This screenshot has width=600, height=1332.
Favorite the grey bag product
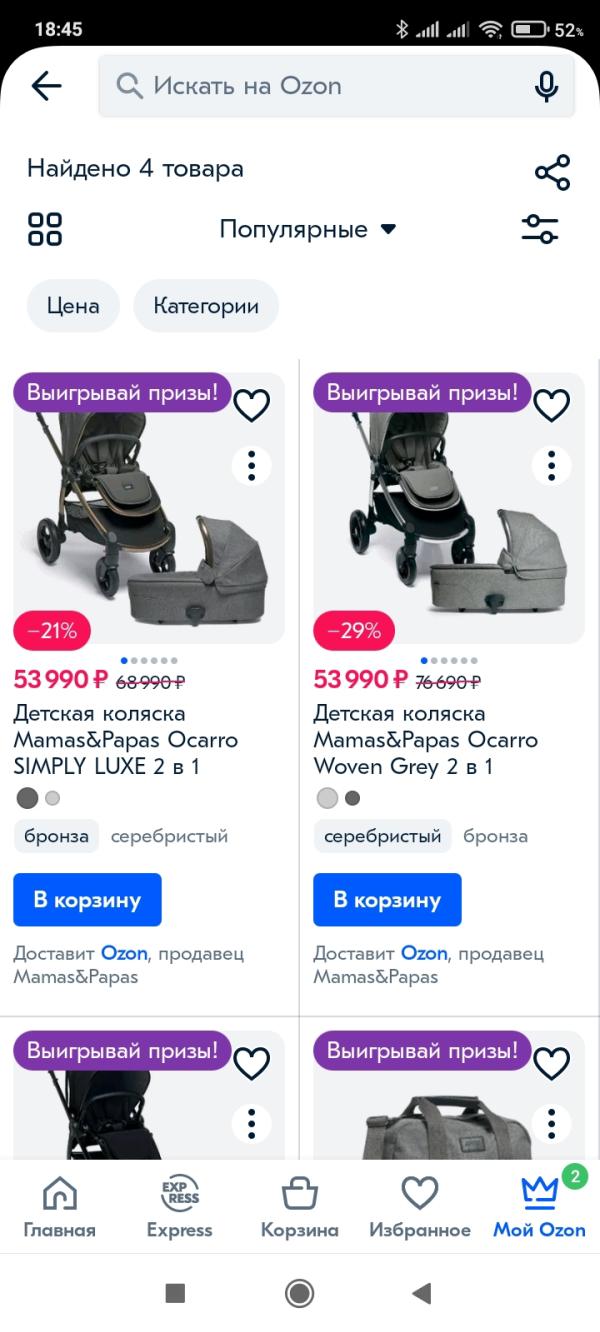tap(551, 1064)
